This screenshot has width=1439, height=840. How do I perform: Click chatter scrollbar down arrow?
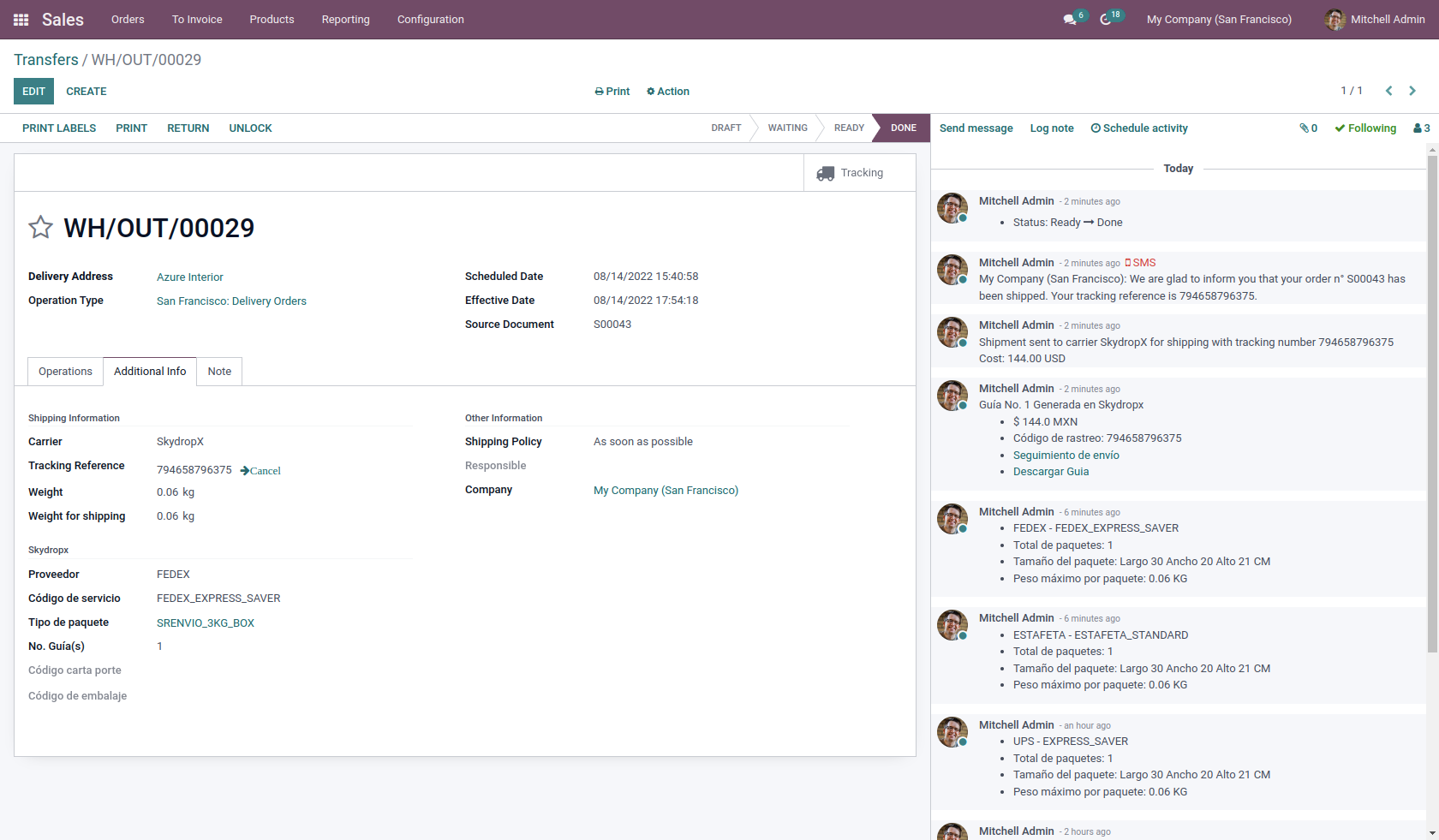point(1432,832)
